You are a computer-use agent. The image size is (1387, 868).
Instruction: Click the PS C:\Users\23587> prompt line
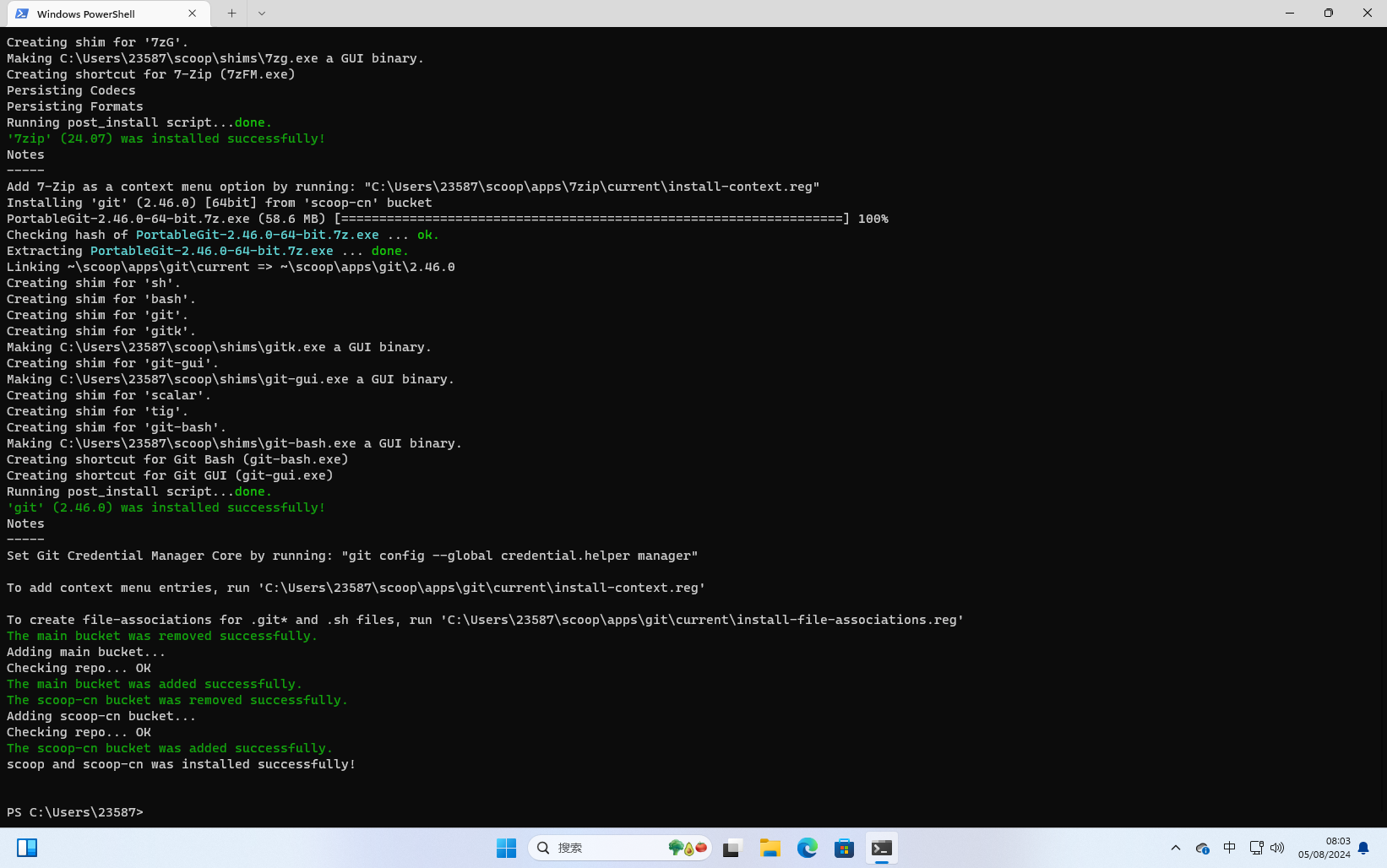[75, 812]
